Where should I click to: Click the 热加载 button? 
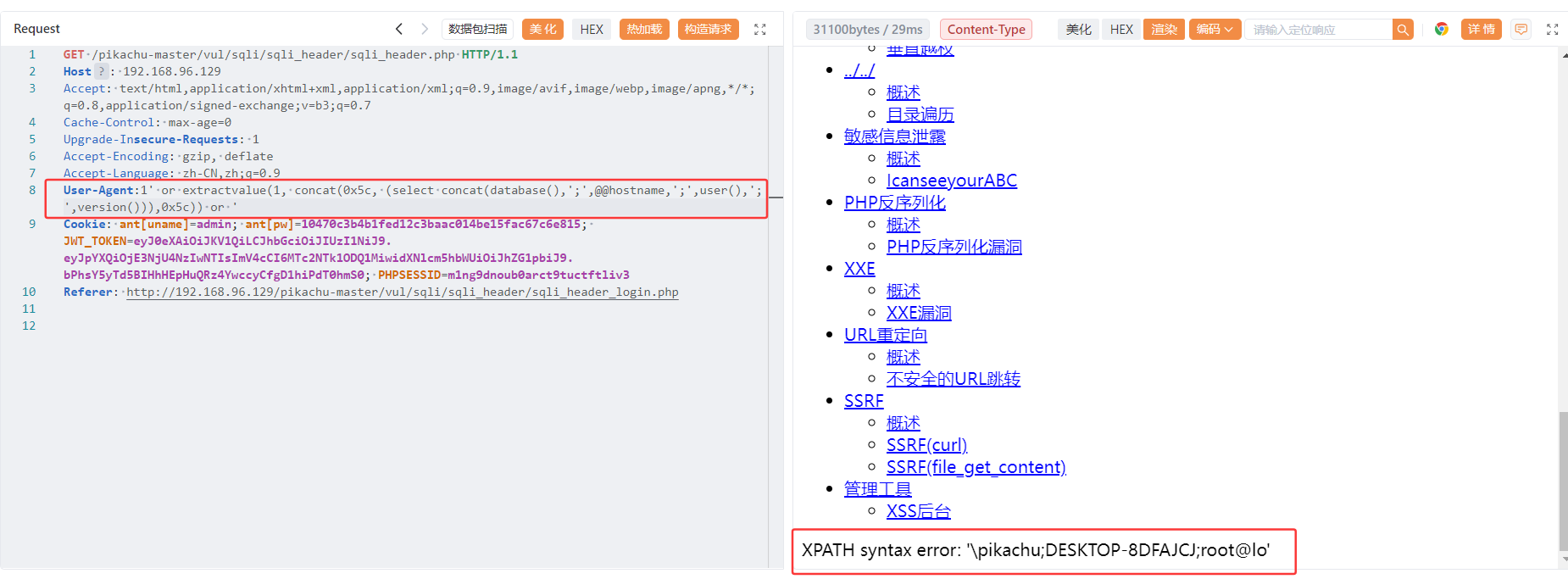tap(644, 30)
